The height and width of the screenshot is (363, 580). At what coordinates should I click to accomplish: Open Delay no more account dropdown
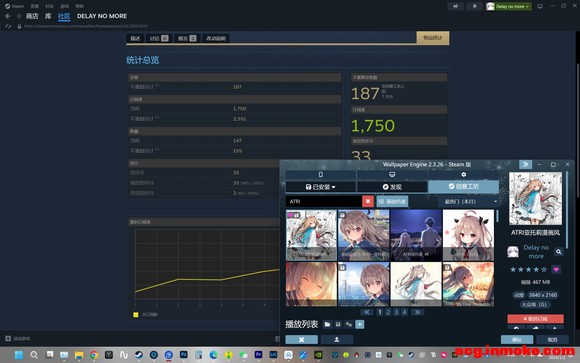point(509,6)
